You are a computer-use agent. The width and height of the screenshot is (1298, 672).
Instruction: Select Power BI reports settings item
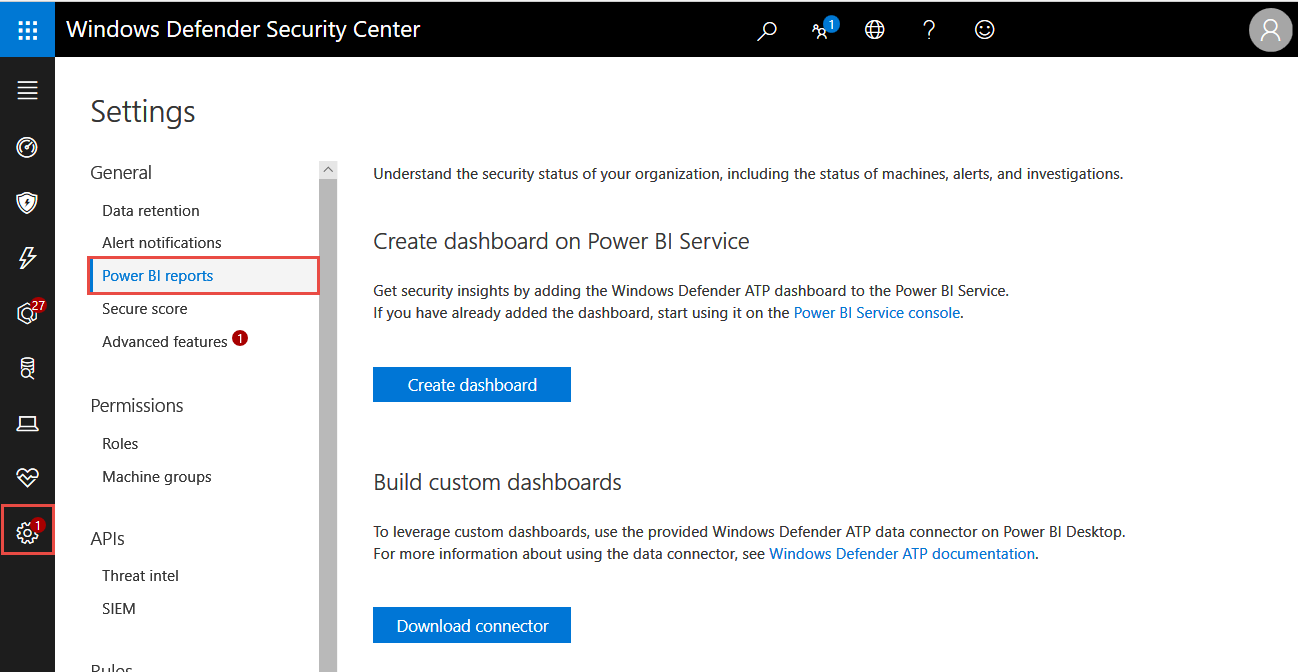click(158, 276)
